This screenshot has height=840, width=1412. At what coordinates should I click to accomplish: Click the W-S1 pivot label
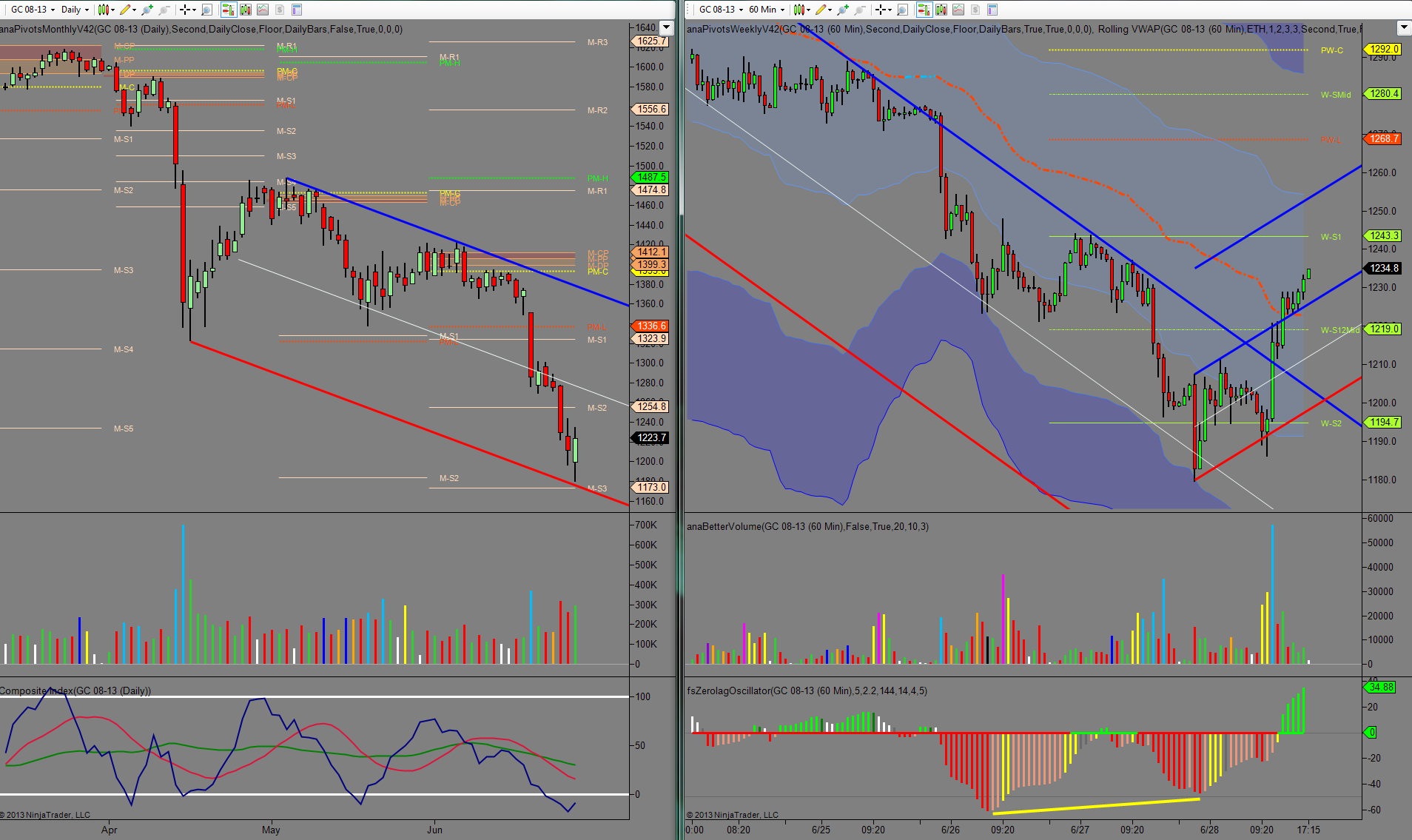1331,237
